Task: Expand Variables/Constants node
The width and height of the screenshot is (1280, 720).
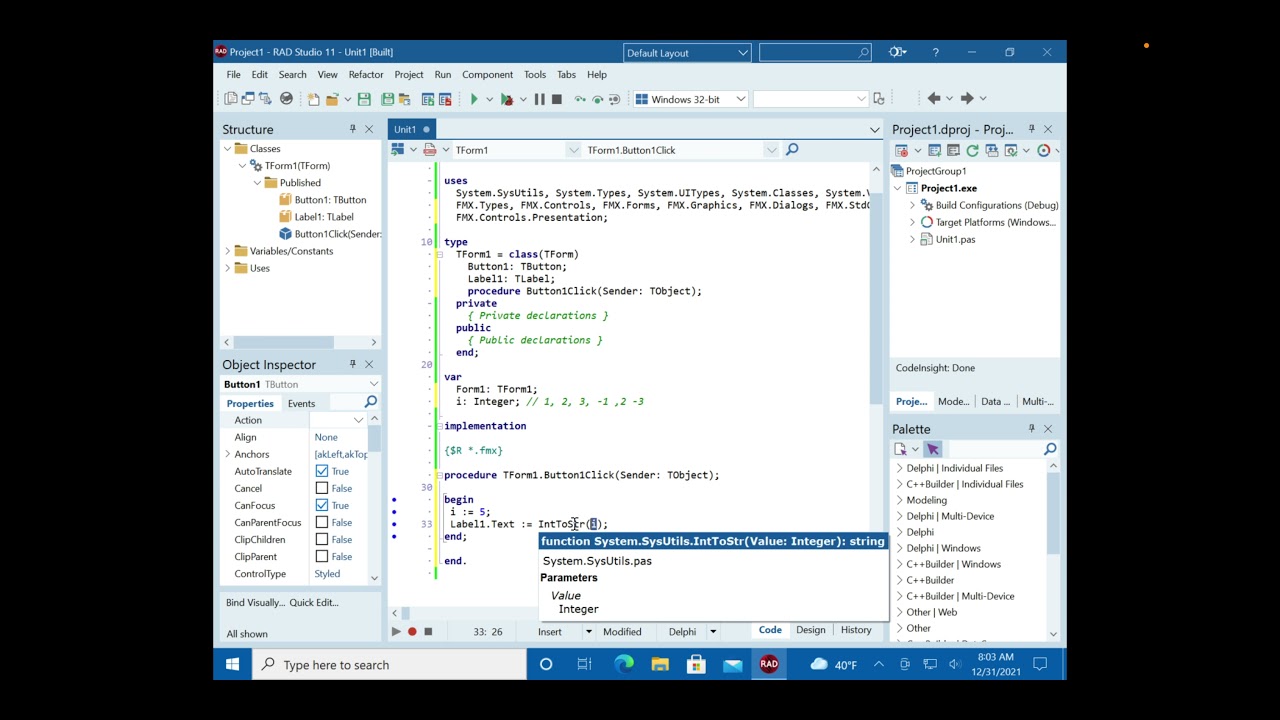Action: click(x=228, y=251)
